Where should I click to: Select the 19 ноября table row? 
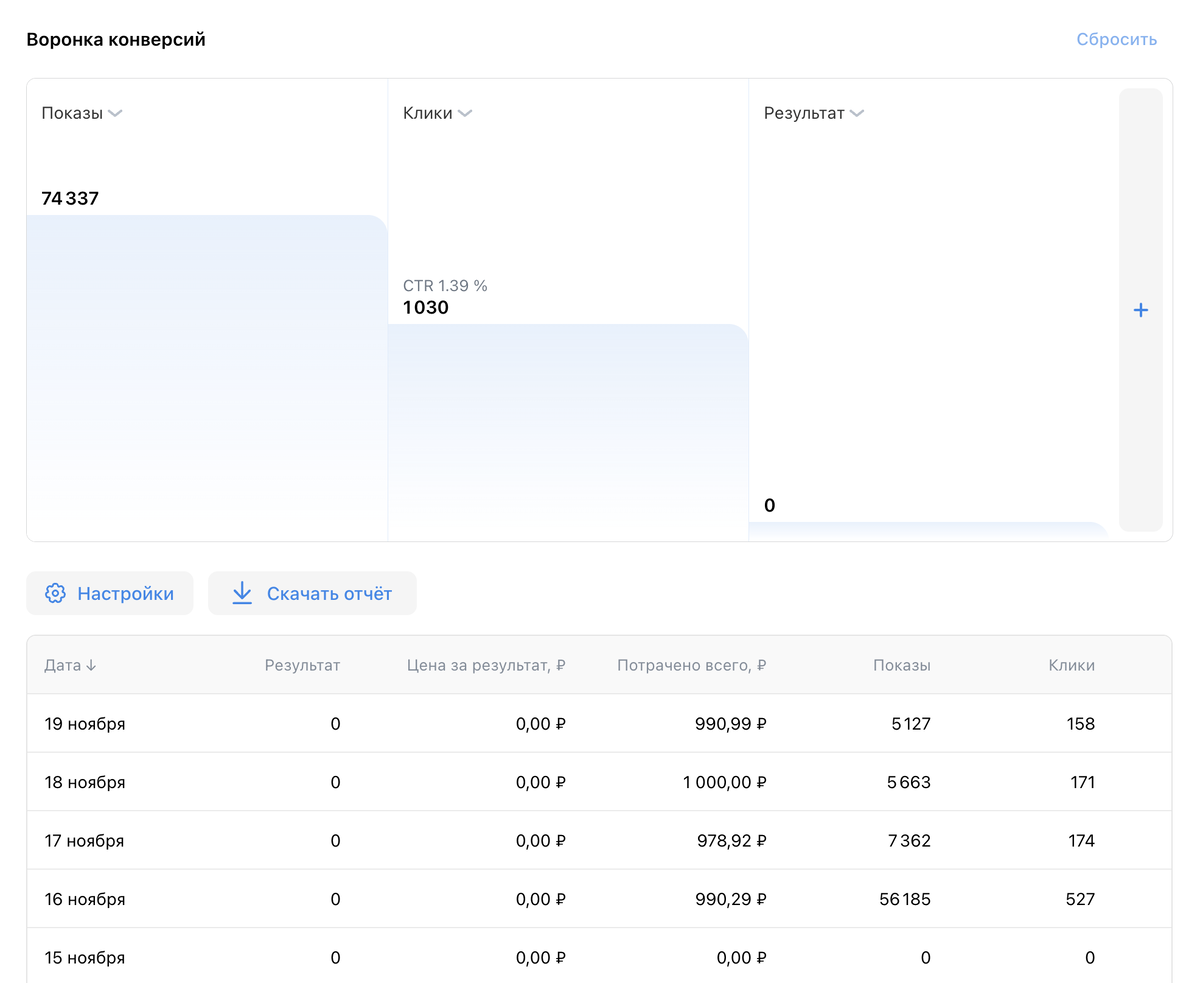(x=599, y=723)
